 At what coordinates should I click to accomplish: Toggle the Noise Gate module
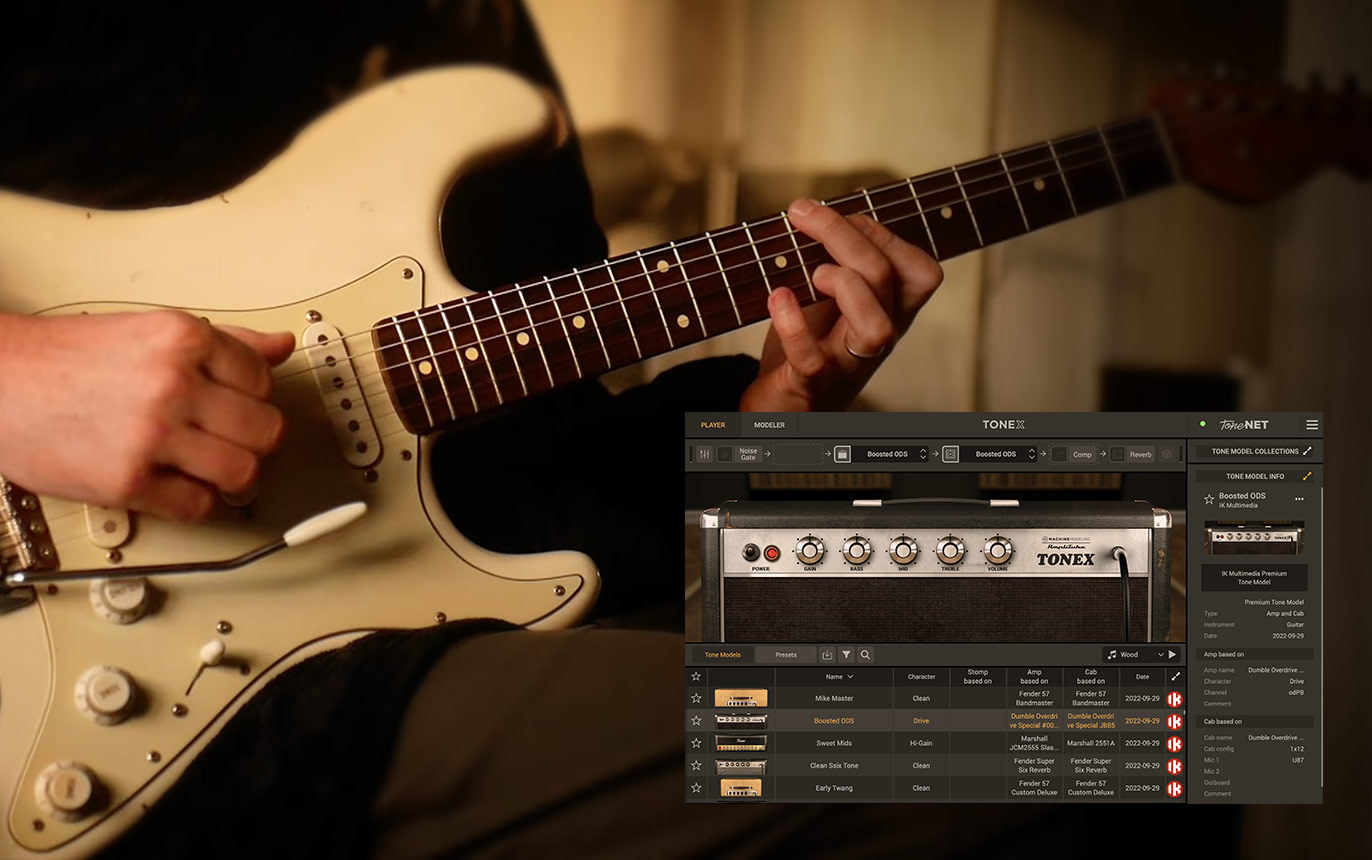[726, 454]
